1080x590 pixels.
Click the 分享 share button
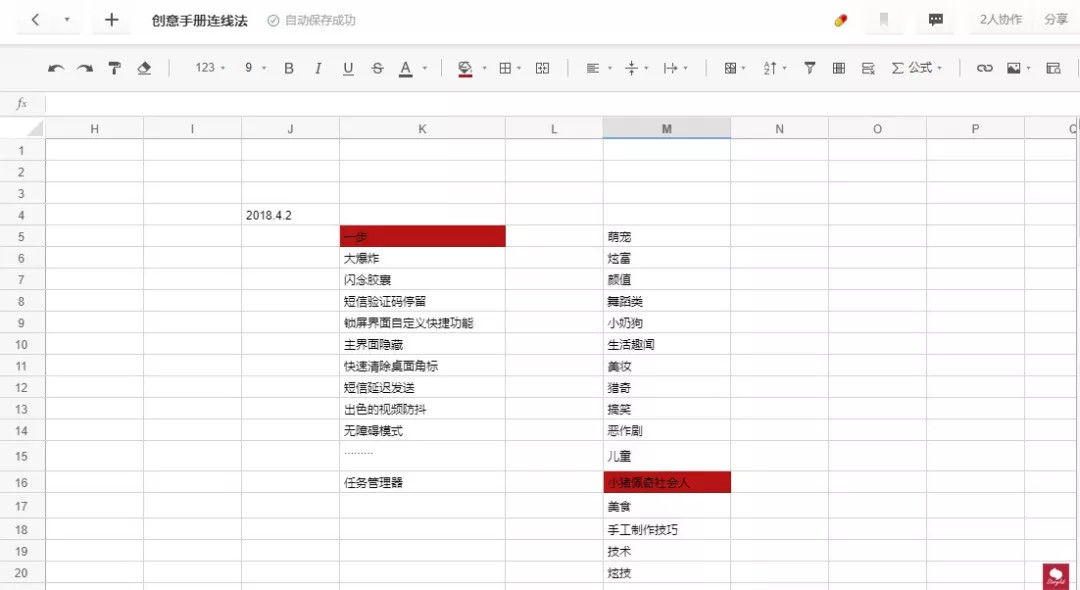pos(1055,19)
